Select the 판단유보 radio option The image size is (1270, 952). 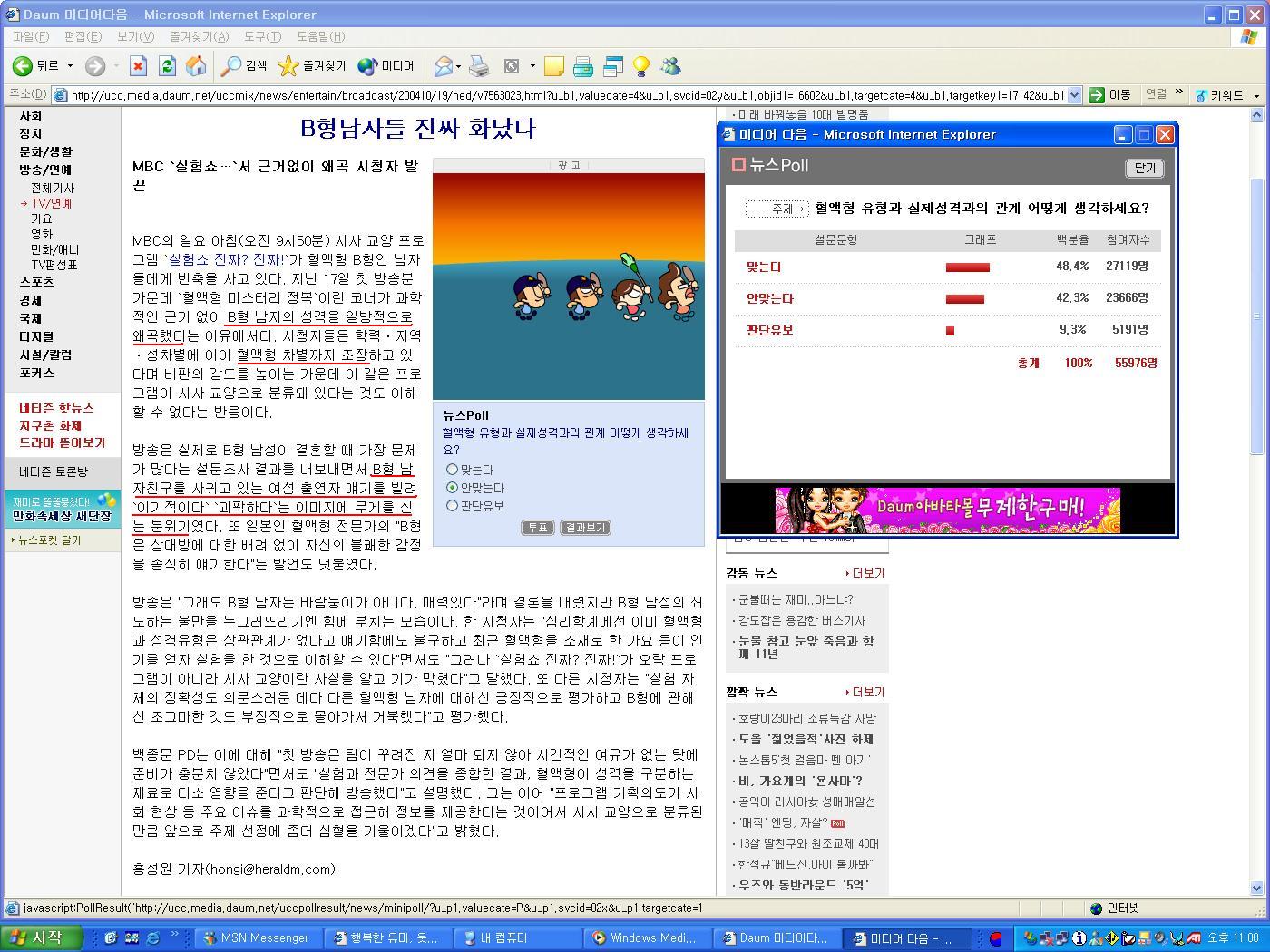click(x=452, y=506)
